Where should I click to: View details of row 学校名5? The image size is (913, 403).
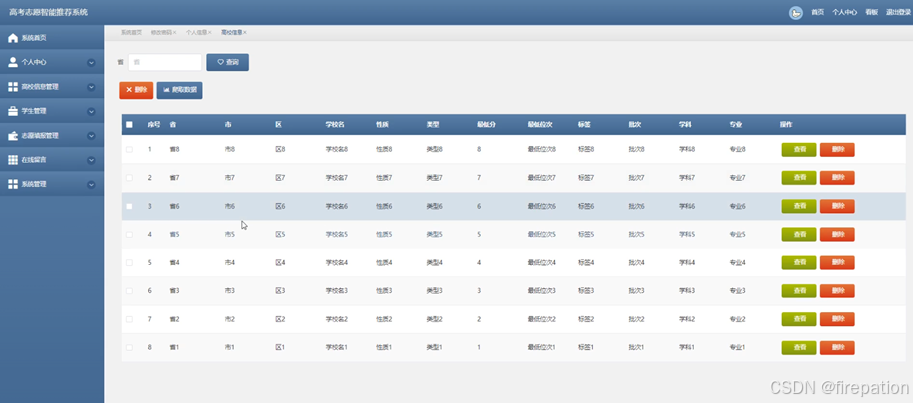pos(799,235)
